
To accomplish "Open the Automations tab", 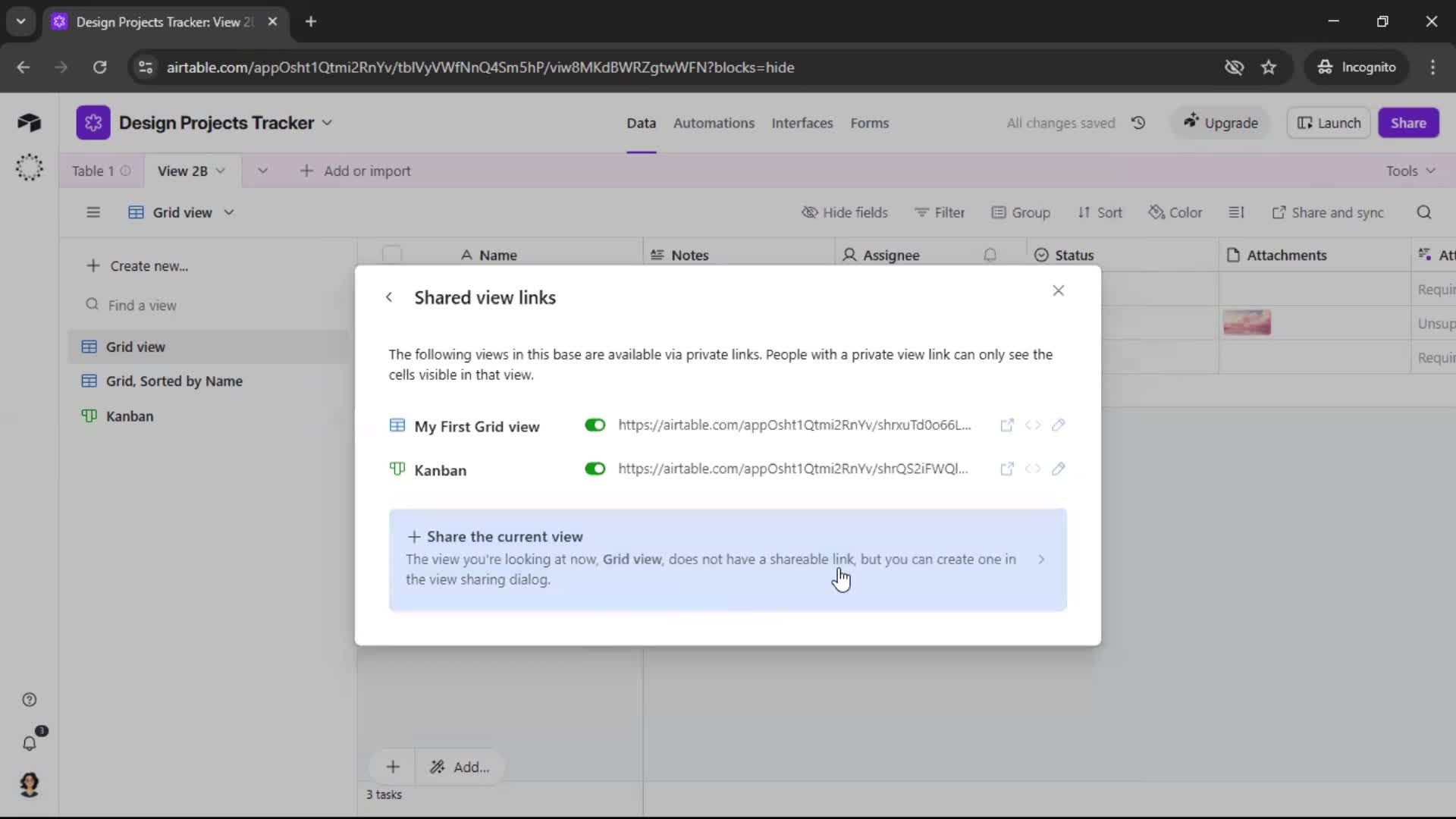I will [x=714, y=123].
